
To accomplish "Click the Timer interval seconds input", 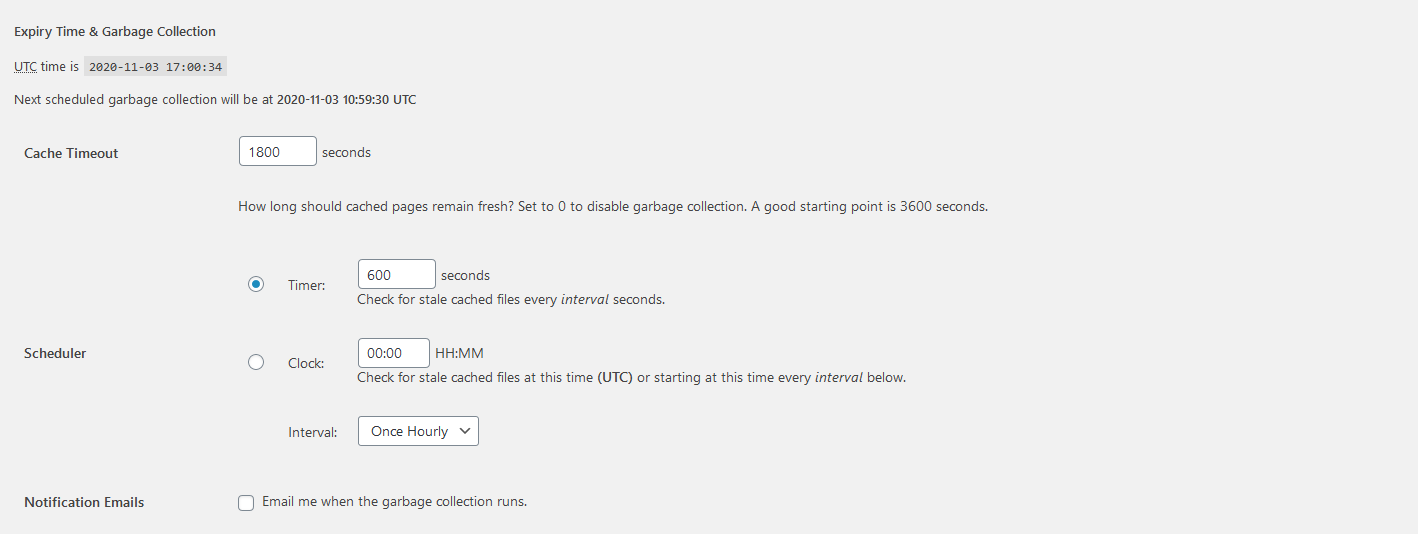I will (x=396, y=274).
